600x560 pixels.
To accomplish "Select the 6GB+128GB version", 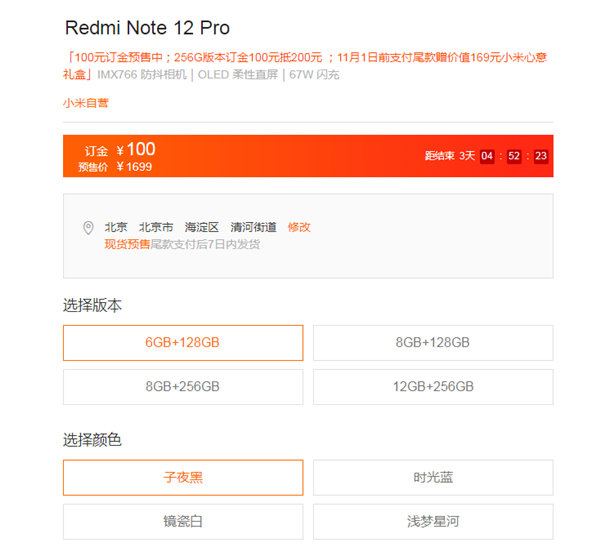I will [183, 343].
